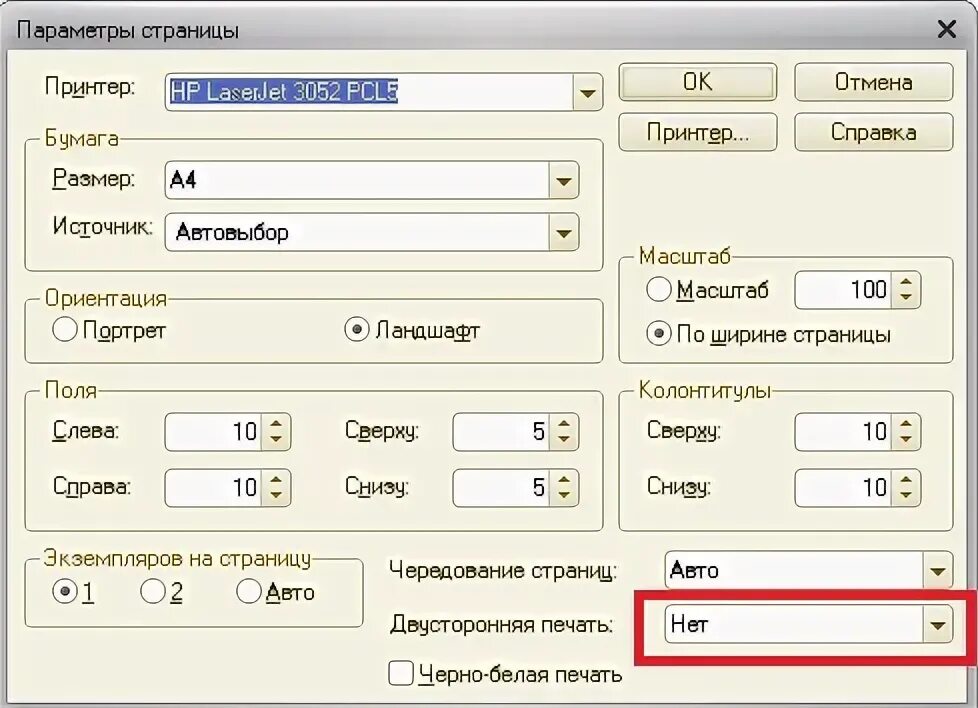The width and height of the screenshot is (978, 708).
Task: Click the scale value field showing 100
Action: 843,290
